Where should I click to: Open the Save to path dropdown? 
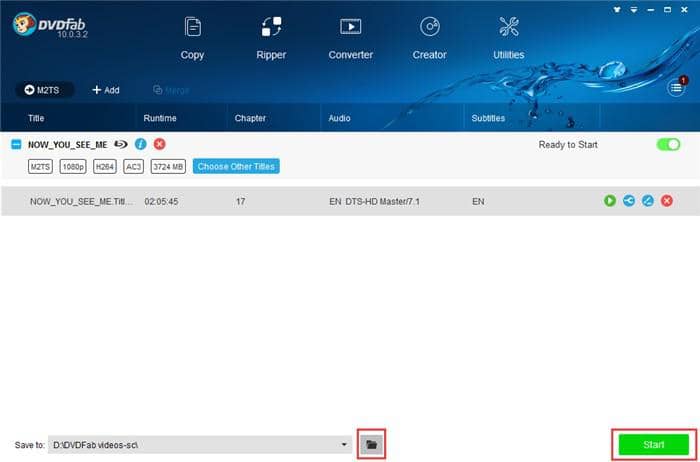click(344, 445)
